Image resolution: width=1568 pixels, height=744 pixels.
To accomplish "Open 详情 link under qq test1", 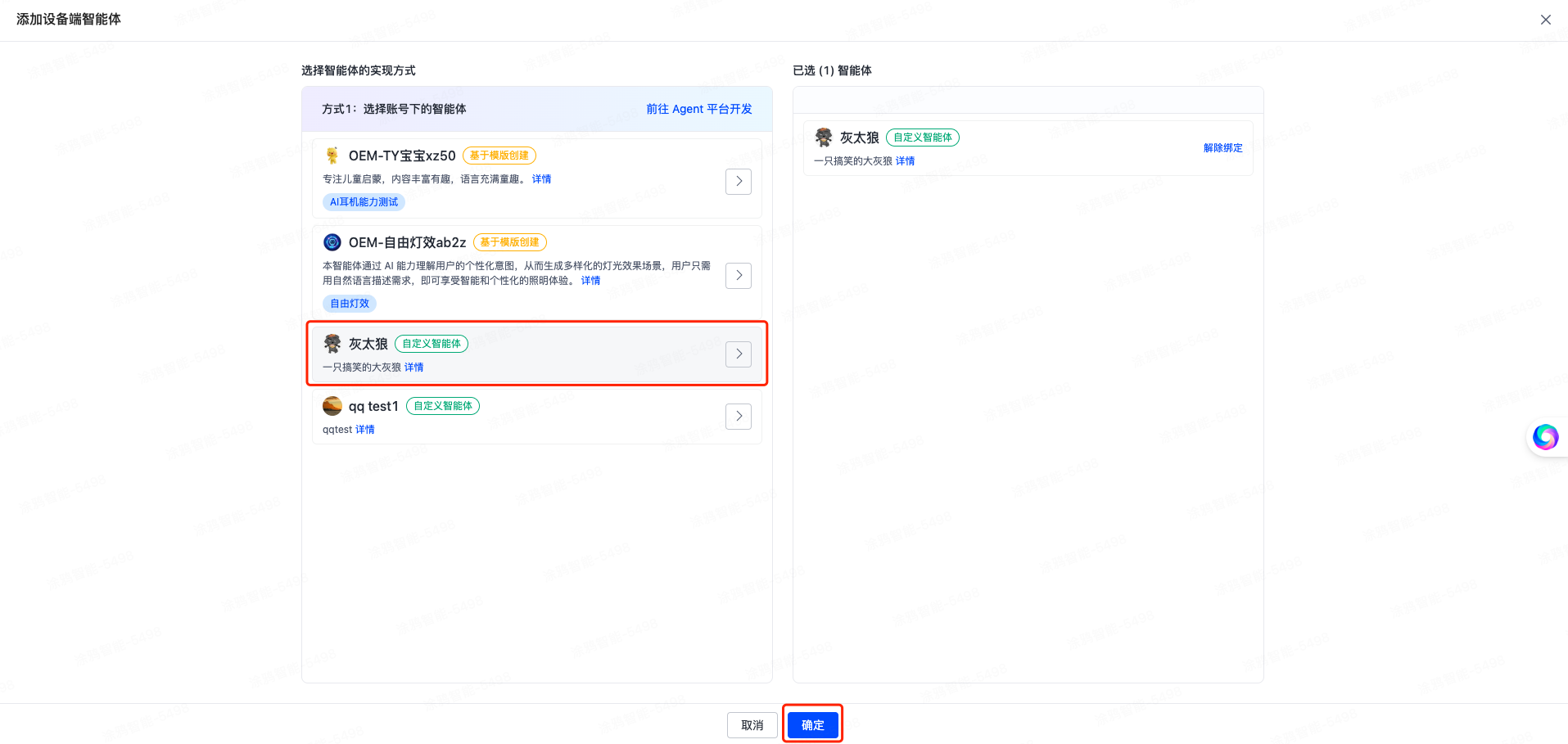I will coord(364,430).
